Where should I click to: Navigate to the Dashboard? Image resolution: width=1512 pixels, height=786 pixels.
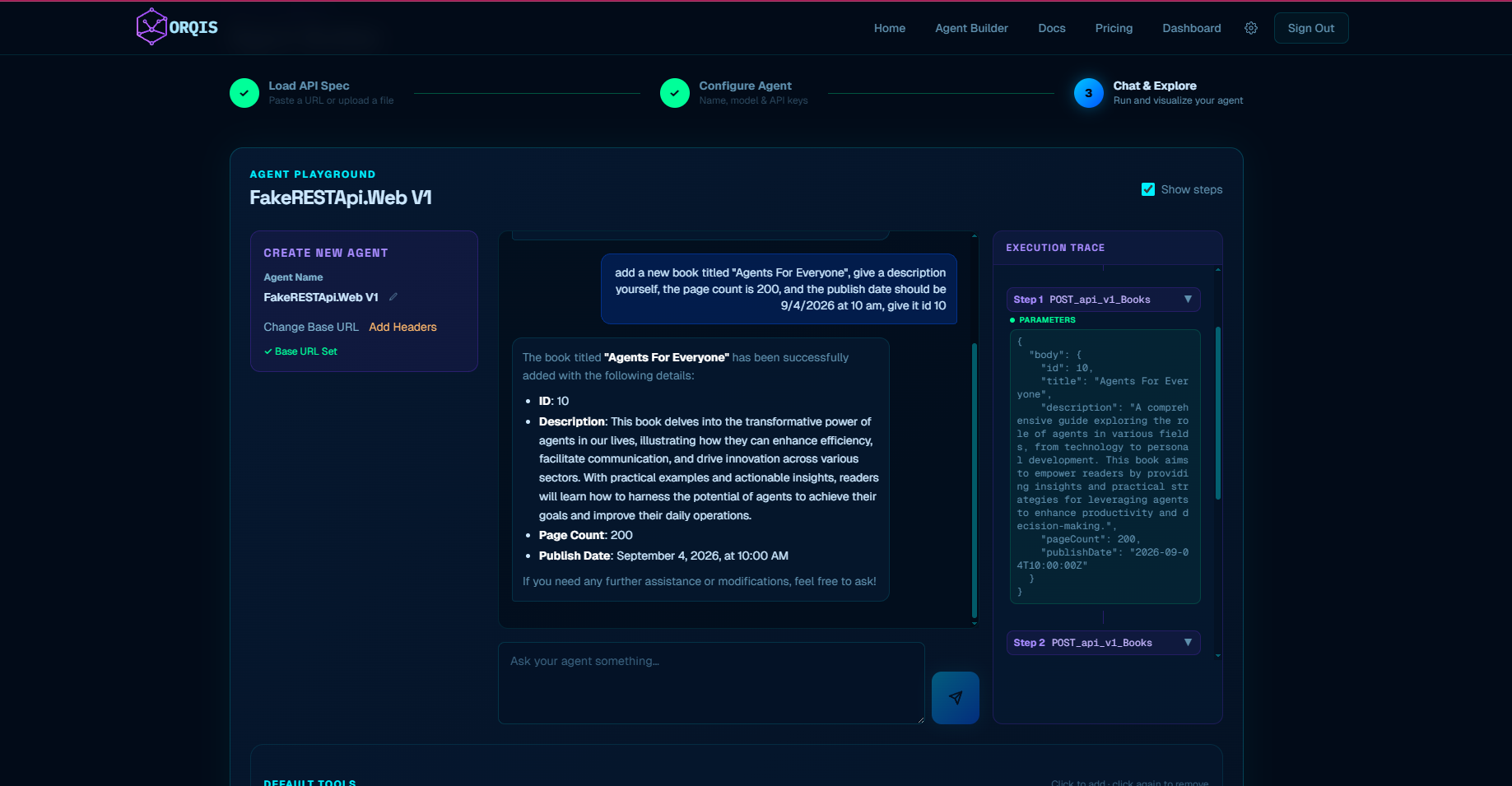point(1191,28)
